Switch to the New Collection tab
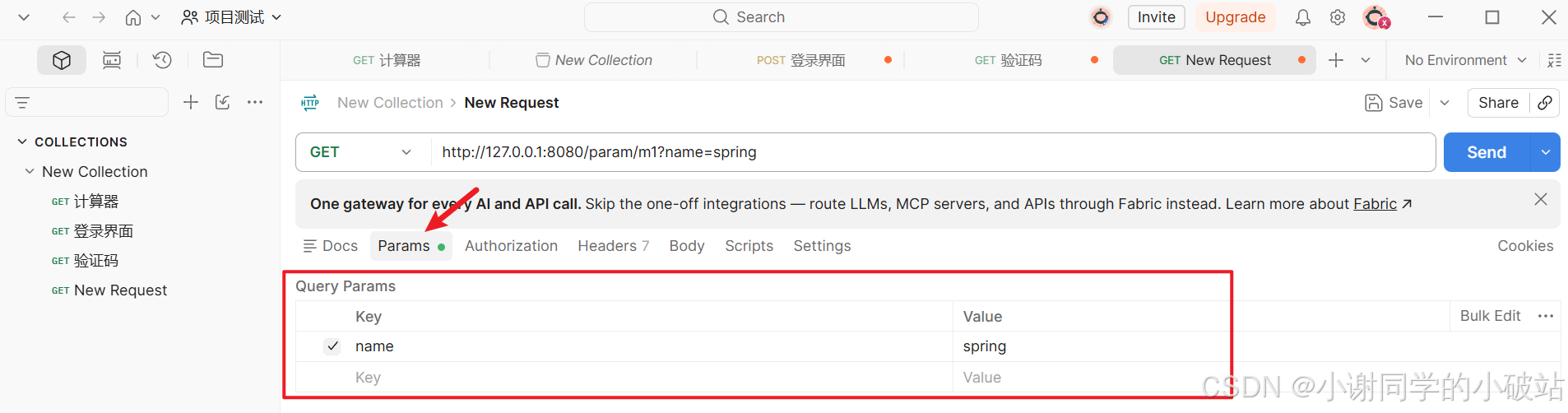This screenshot has width=1568, height=413. tap(594, 60)
